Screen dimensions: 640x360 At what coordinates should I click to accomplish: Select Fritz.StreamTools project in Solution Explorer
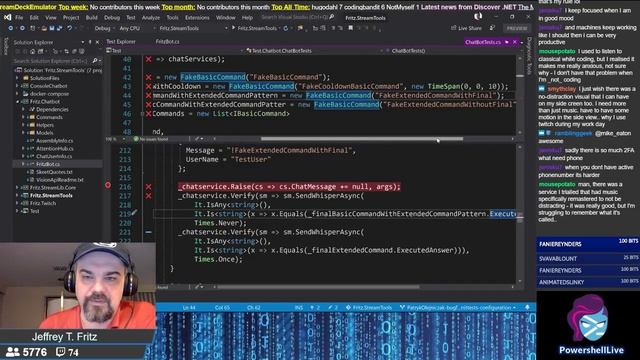click(51, 196)
